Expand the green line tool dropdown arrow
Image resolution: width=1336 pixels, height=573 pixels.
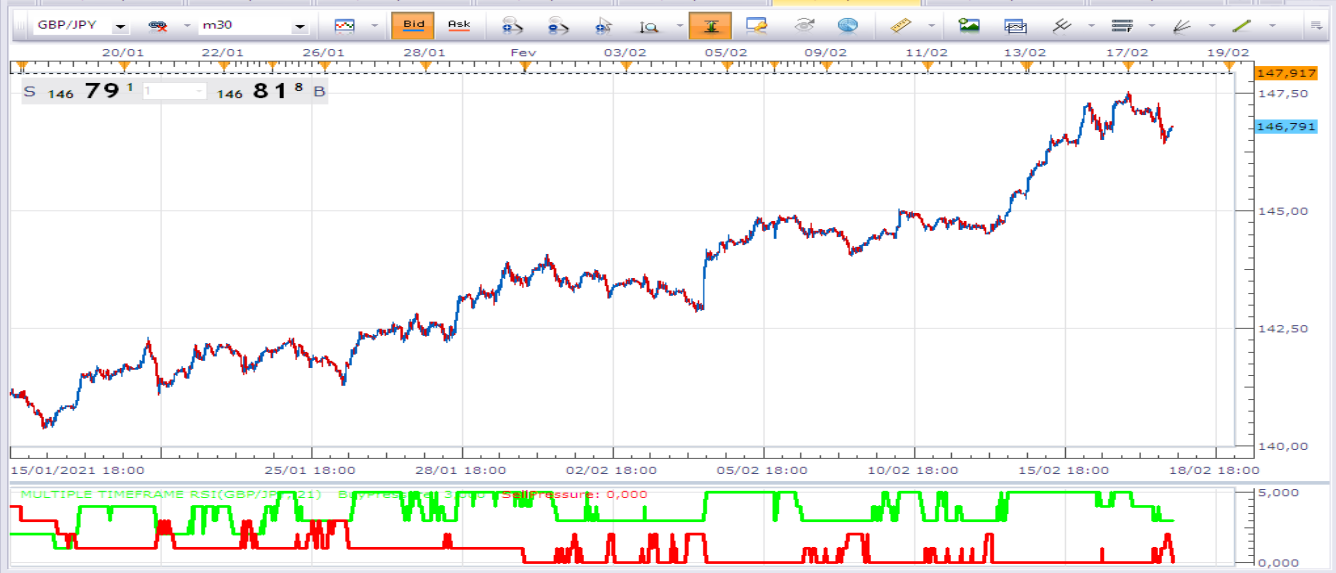point(1272,27)
